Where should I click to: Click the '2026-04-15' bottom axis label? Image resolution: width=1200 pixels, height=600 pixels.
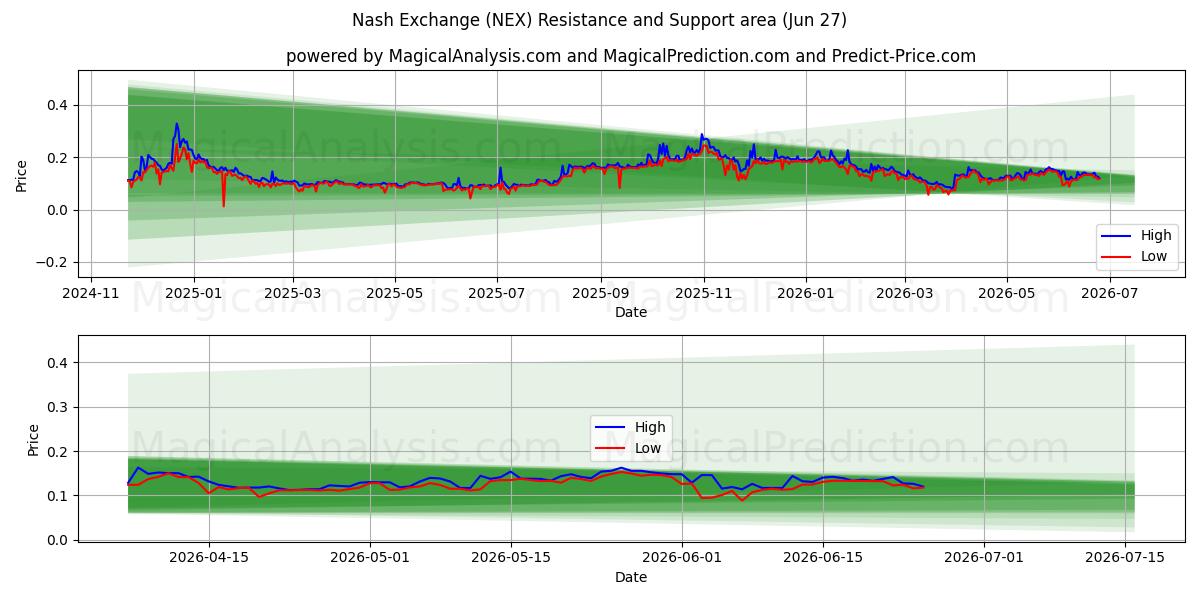pyautogui.click(x=209, y=558)
